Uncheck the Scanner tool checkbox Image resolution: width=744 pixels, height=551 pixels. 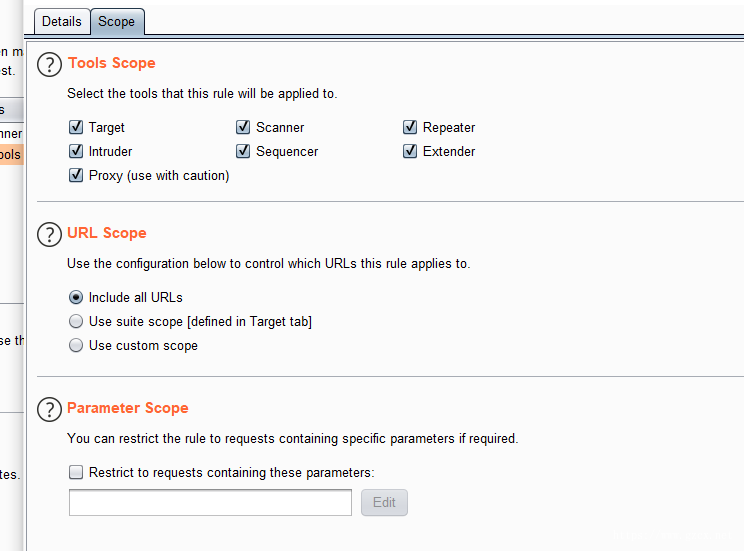(x=243, y=127)
